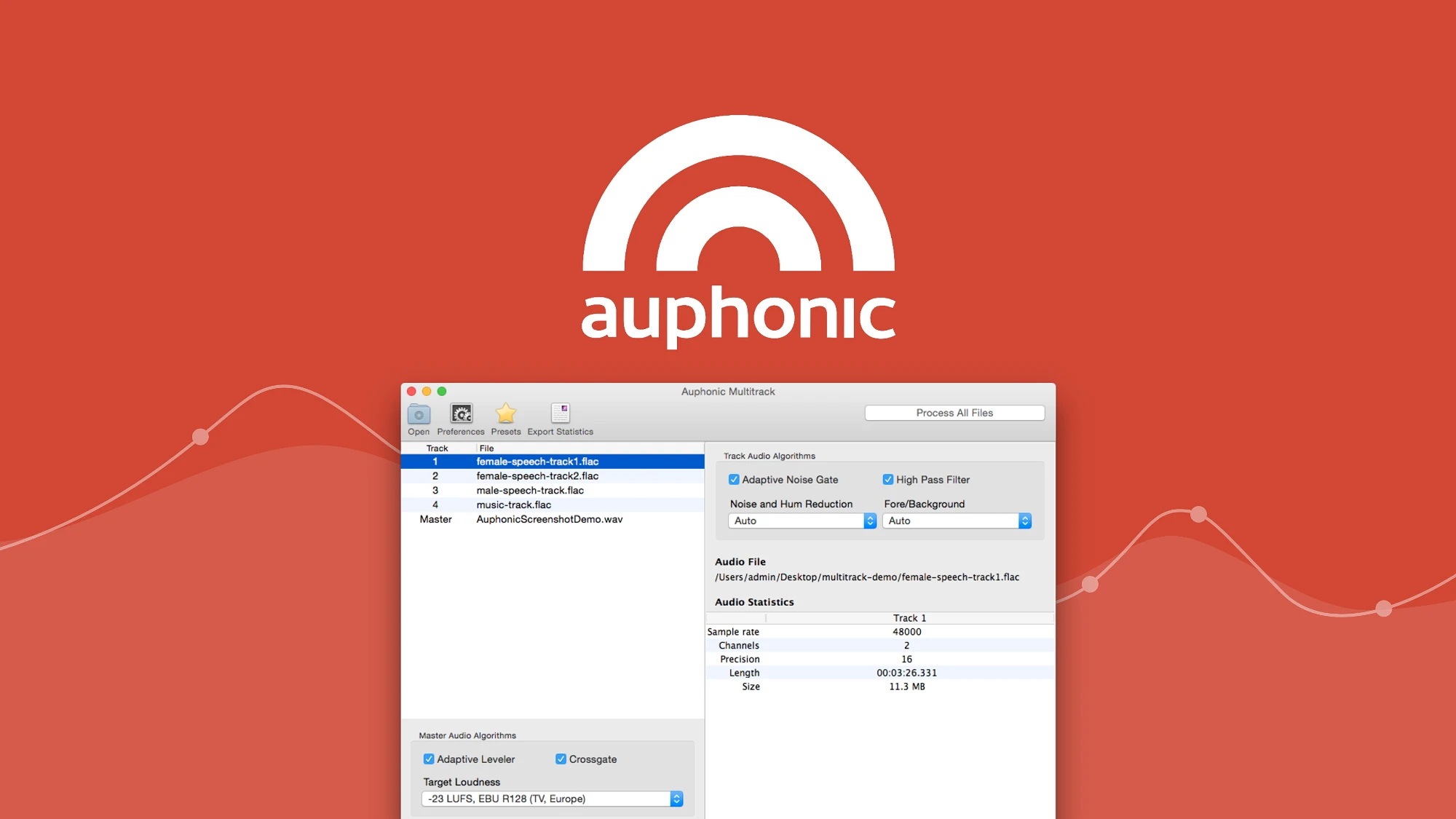The image size is (1456, 819).
Task: Toggle the Adaptive Leveler checkbox
Action: coord(429,759)
